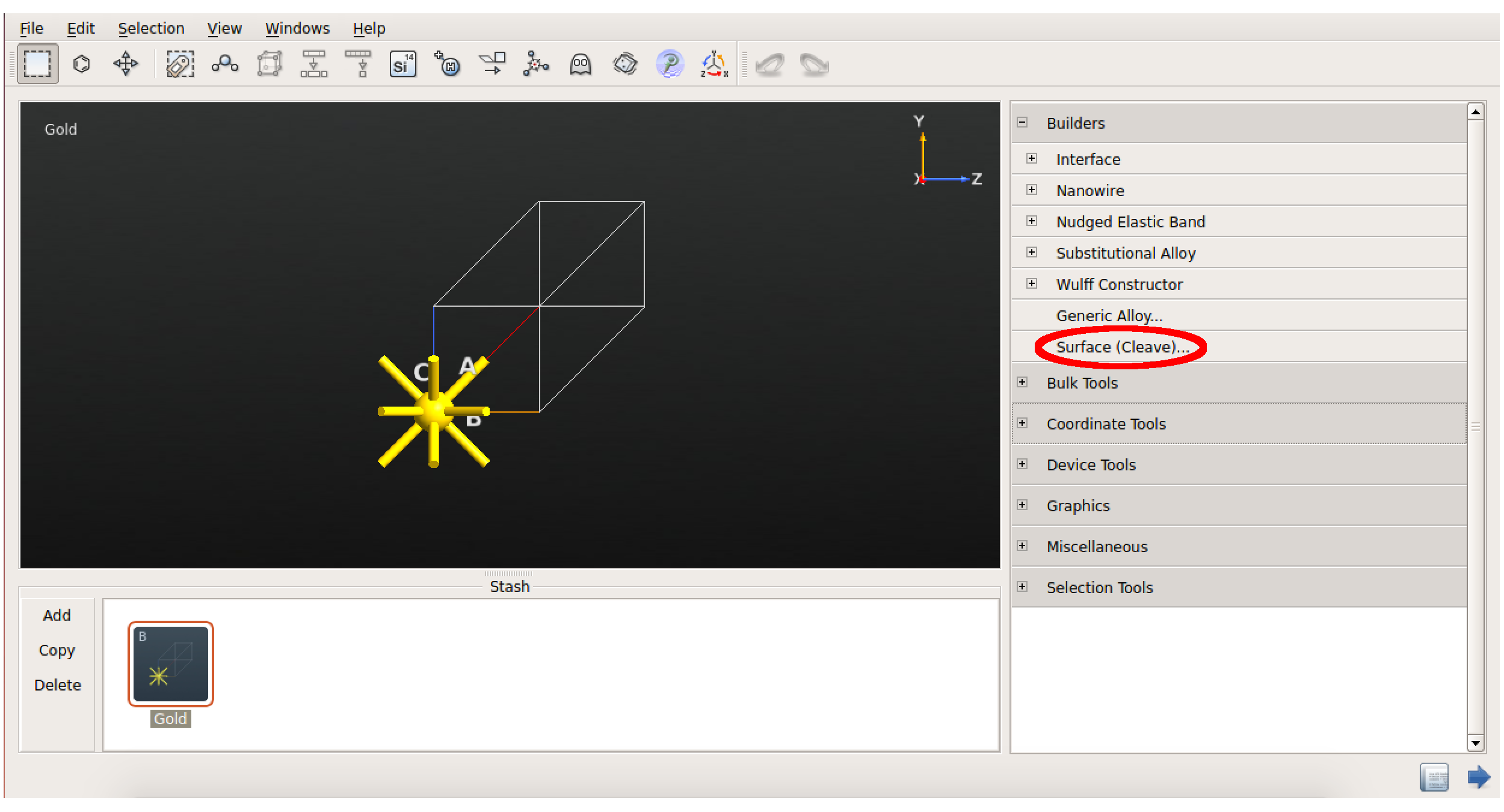
Task: Click the tools panel scrollbar up arrow
Action: coord(1476,112)
